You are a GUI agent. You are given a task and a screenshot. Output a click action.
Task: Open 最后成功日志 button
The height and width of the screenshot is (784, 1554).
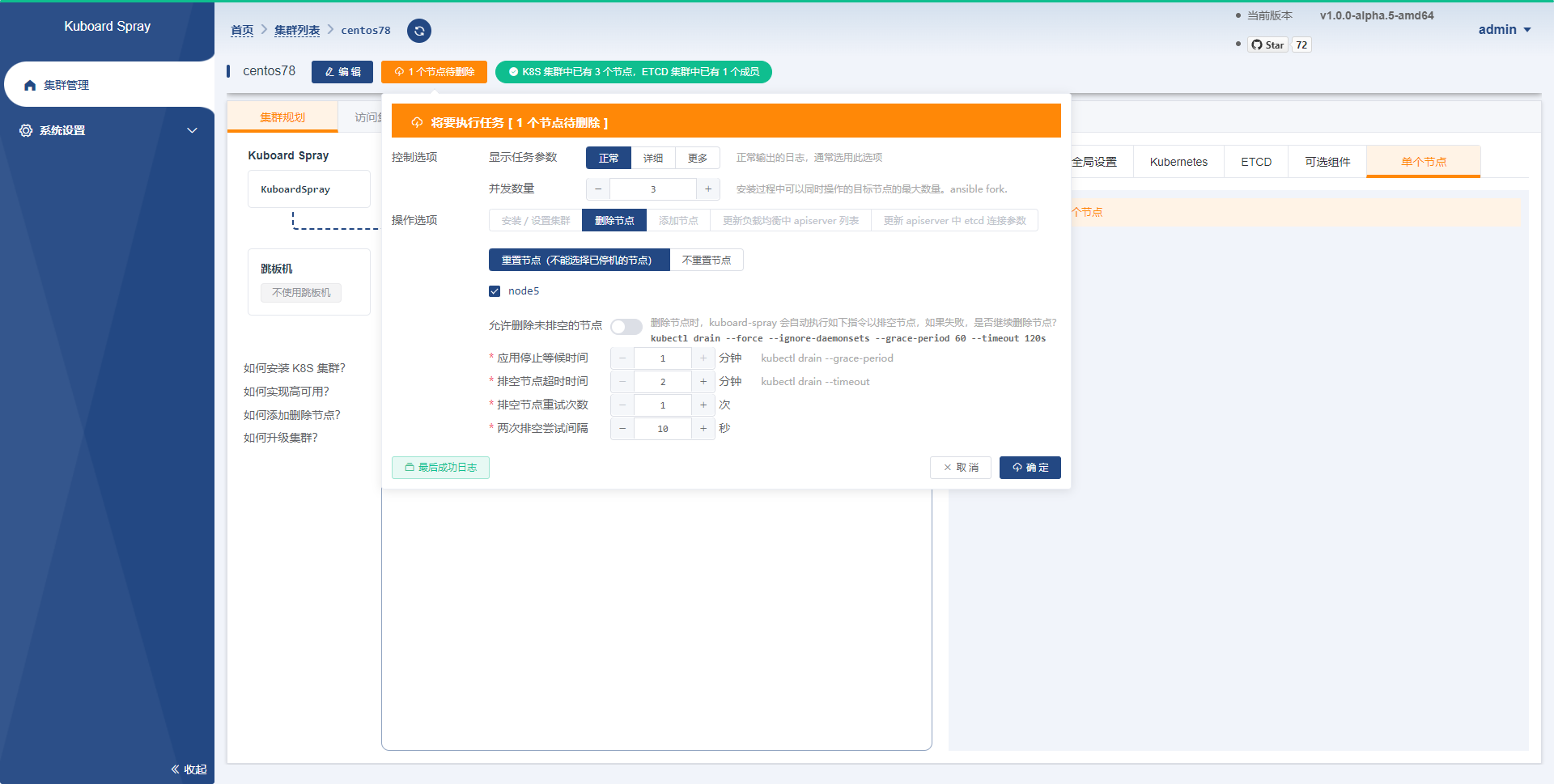coord(440,468)
